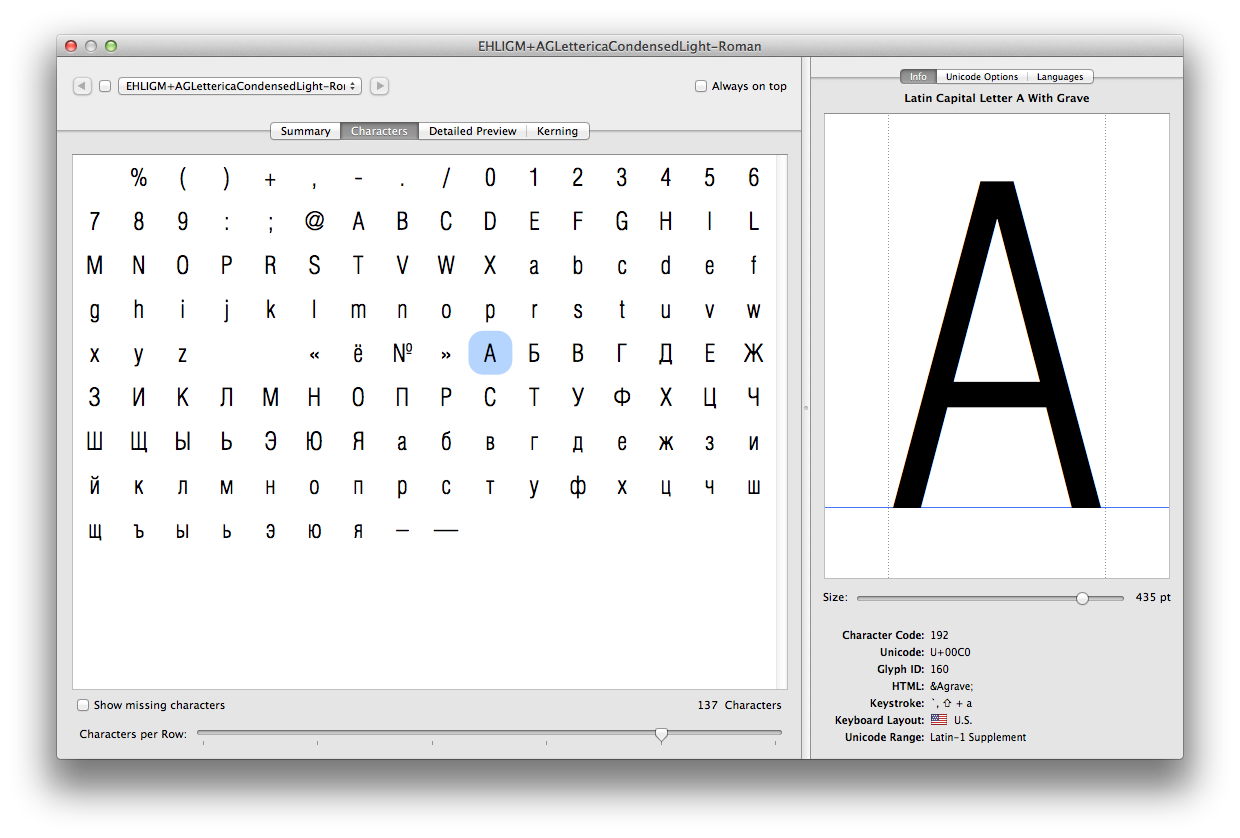This screenshot has width=1240, height=838.
Task: Click the U.S. flag keyboard layout icon
Action: [x=938, y=720]
